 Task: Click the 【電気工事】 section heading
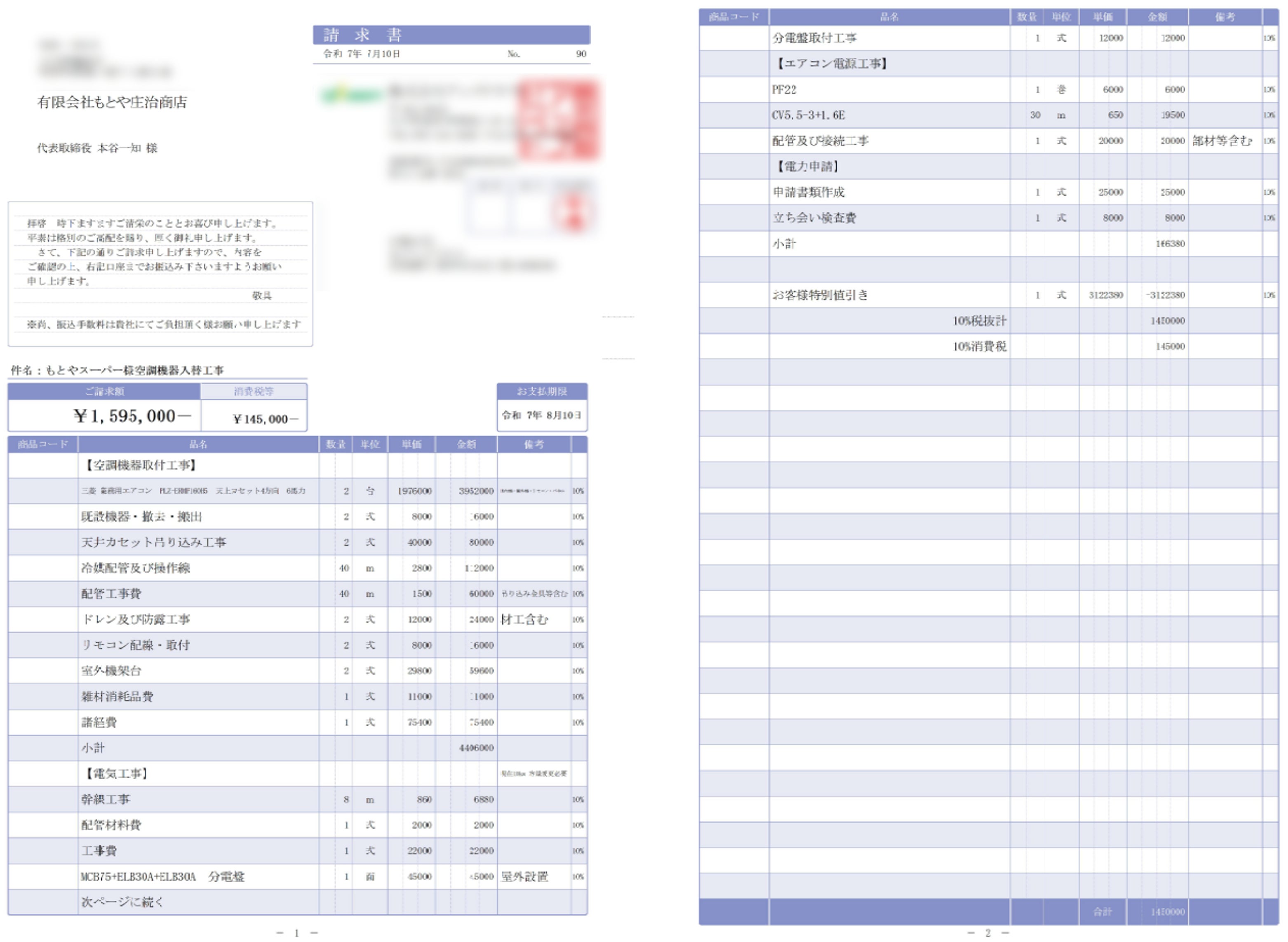pyautogui.click(x=116, y=774)
